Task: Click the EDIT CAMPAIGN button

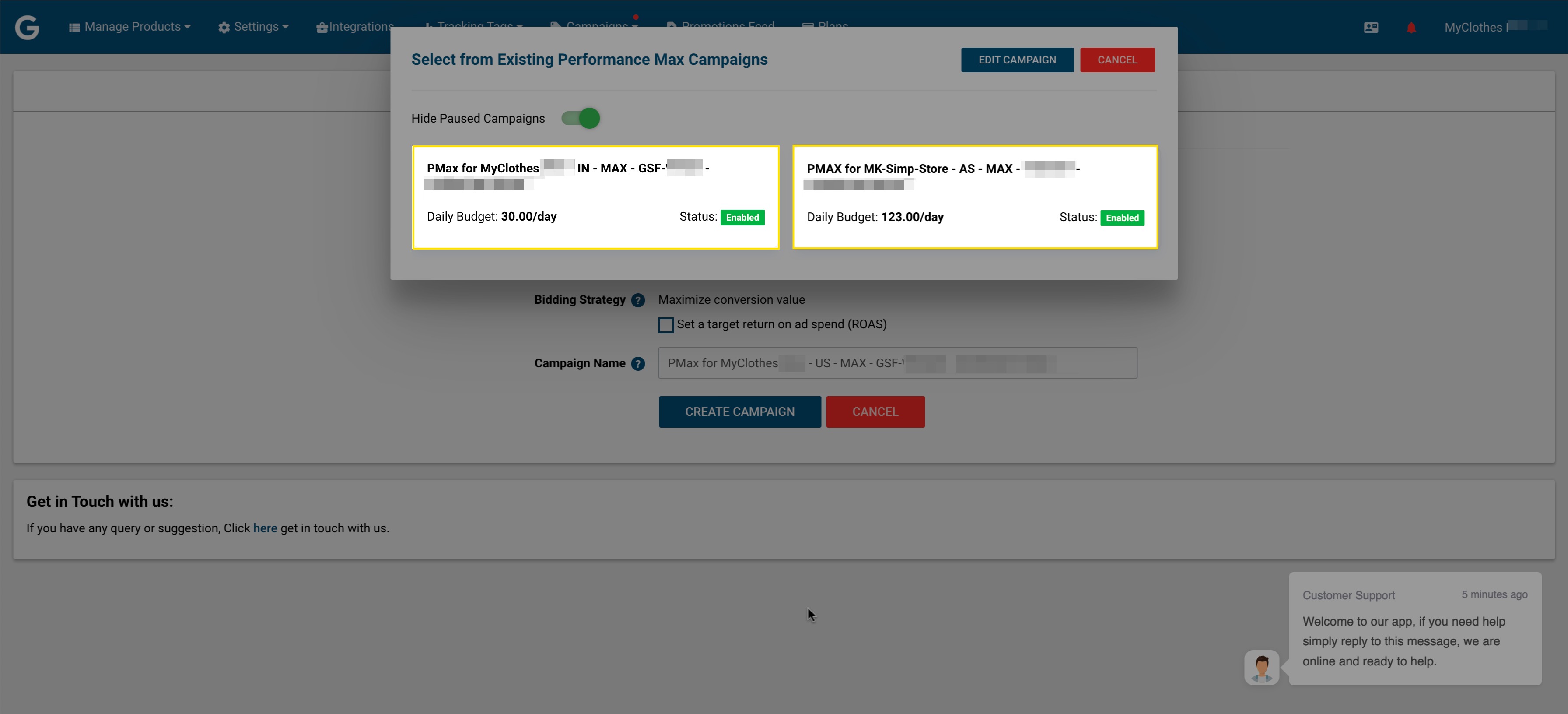Action: [1017, 60]
